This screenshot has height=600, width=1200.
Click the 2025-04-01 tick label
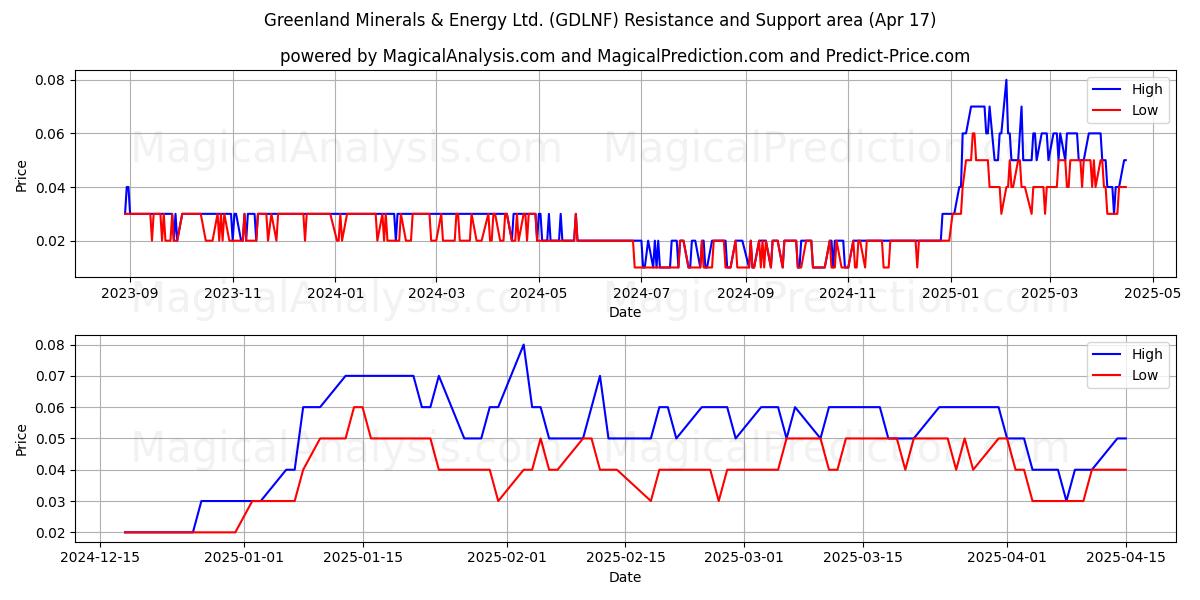click(x=1007, y=559)
